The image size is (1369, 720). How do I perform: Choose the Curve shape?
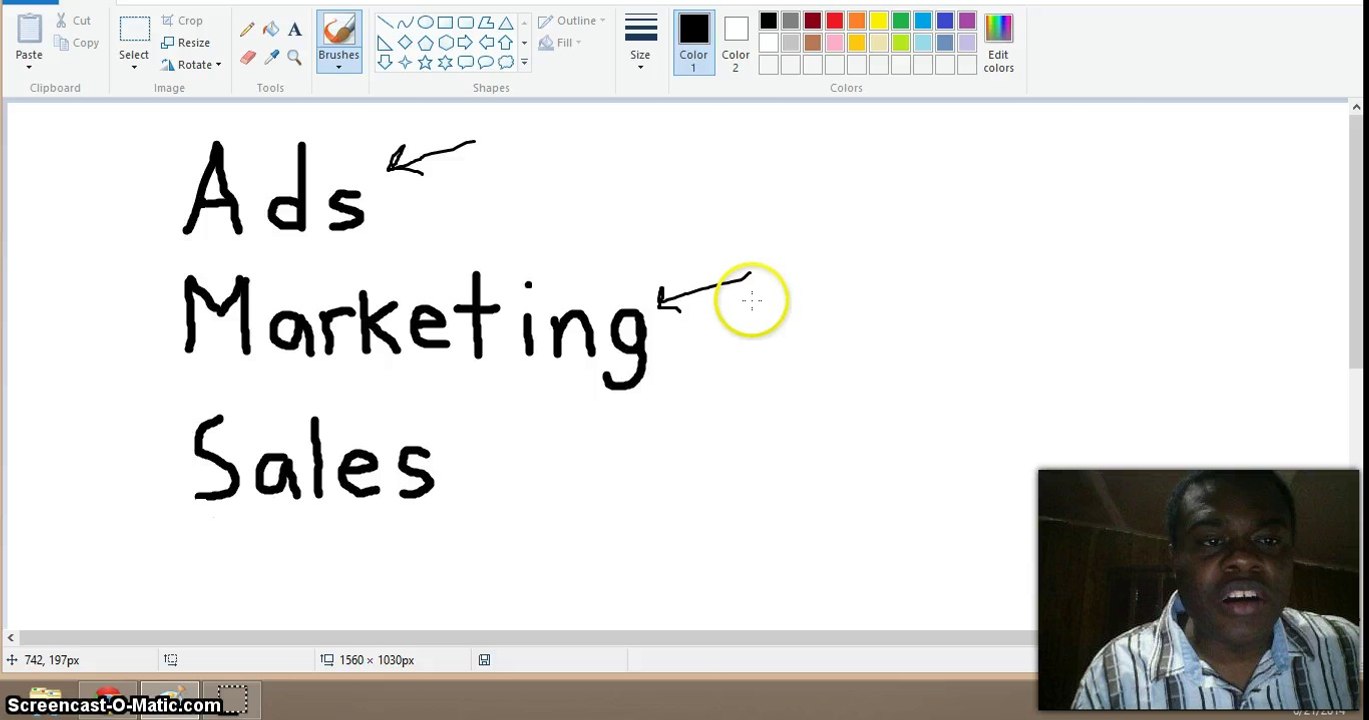pos(404,22)
